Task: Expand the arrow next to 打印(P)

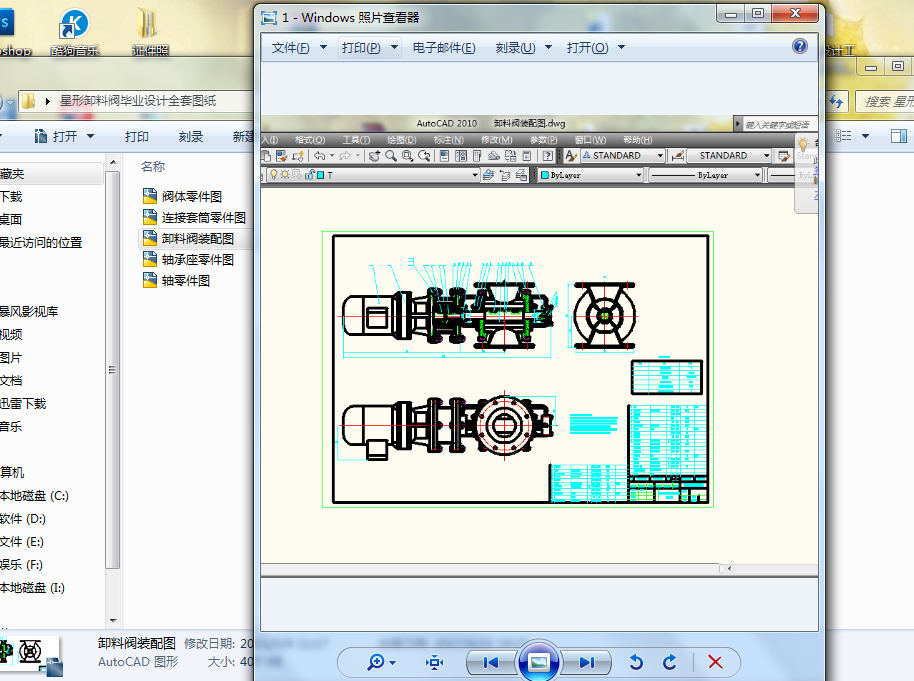Action: [395, 47]
